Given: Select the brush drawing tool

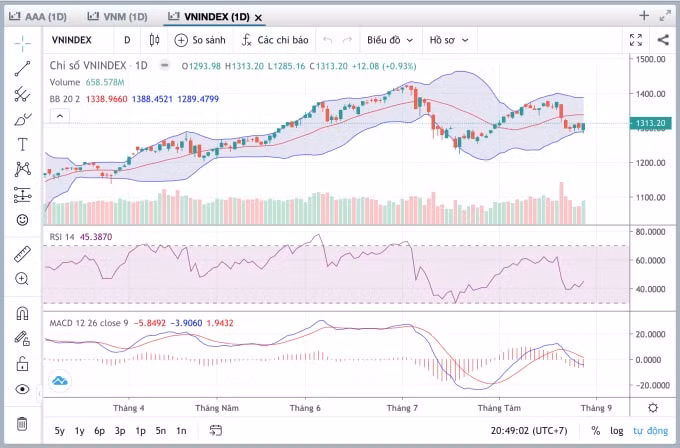Looking at the screenshot, I should pyautogui.click(x=22, y=119).
